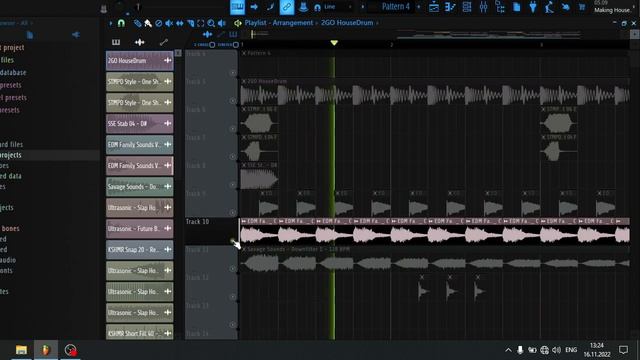640x360 pixels.
Task: Mute toggle for Track 9
Action: point(233,213)
